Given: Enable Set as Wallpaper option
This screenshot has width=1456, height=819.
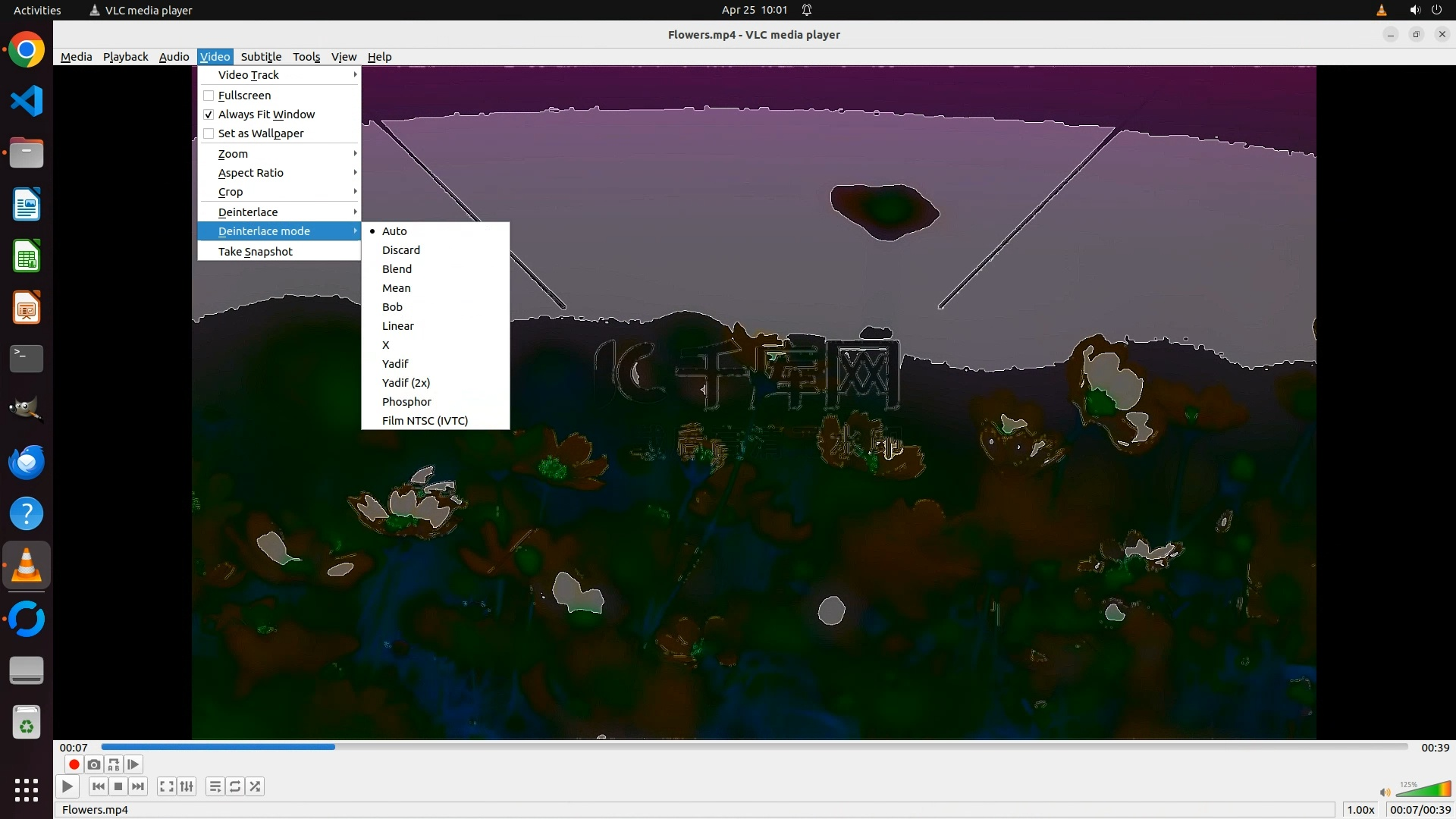Looking at the screenshot, I should [209, 133].
